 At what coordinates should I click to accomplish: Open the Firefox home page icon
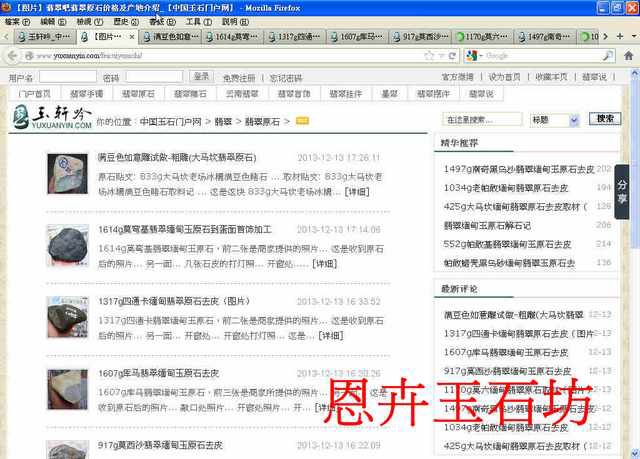629,55
